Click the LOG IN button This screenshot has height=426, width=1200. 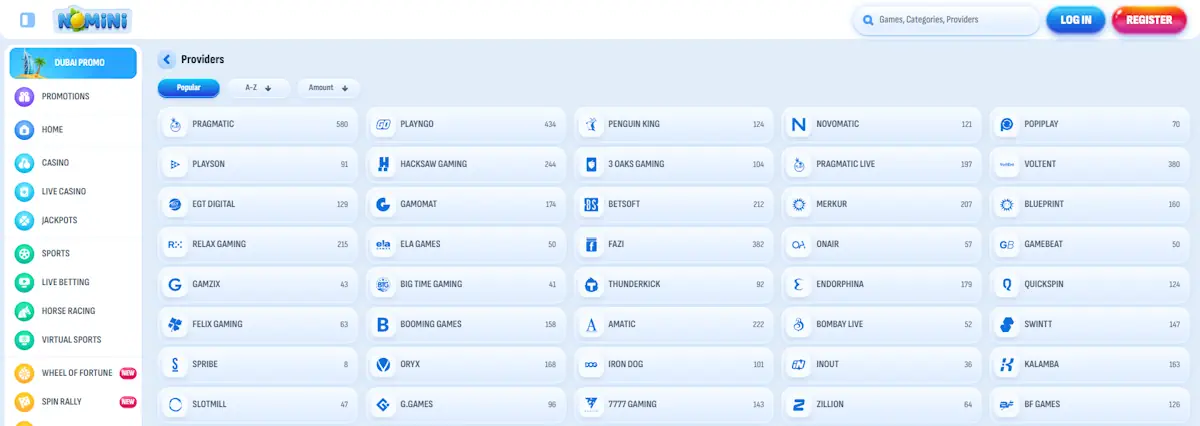1075,20
